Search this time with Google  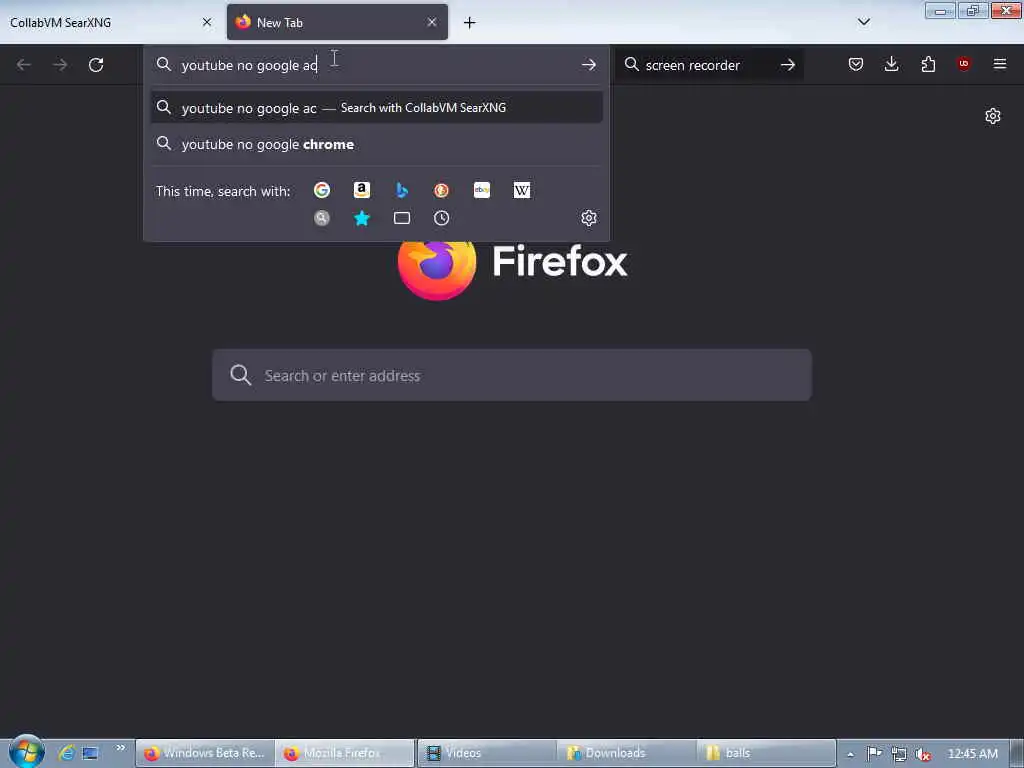(321, 190)
